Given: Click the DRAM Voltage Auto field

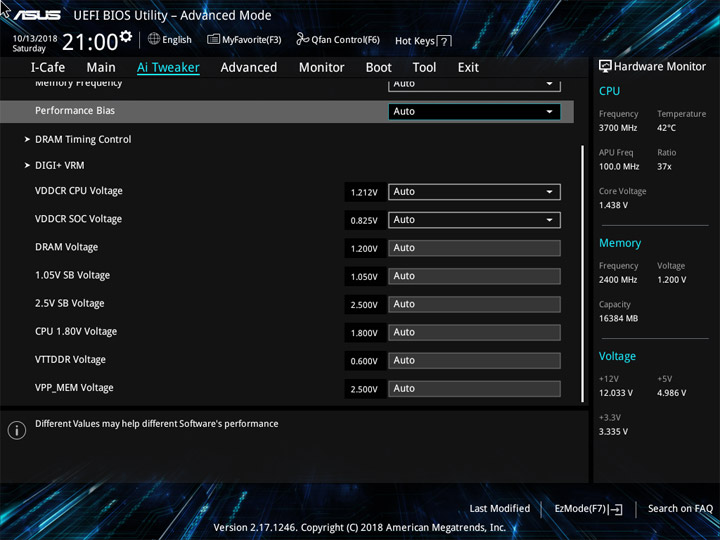Looking at the screenshot, I should (x=474, y=248).
